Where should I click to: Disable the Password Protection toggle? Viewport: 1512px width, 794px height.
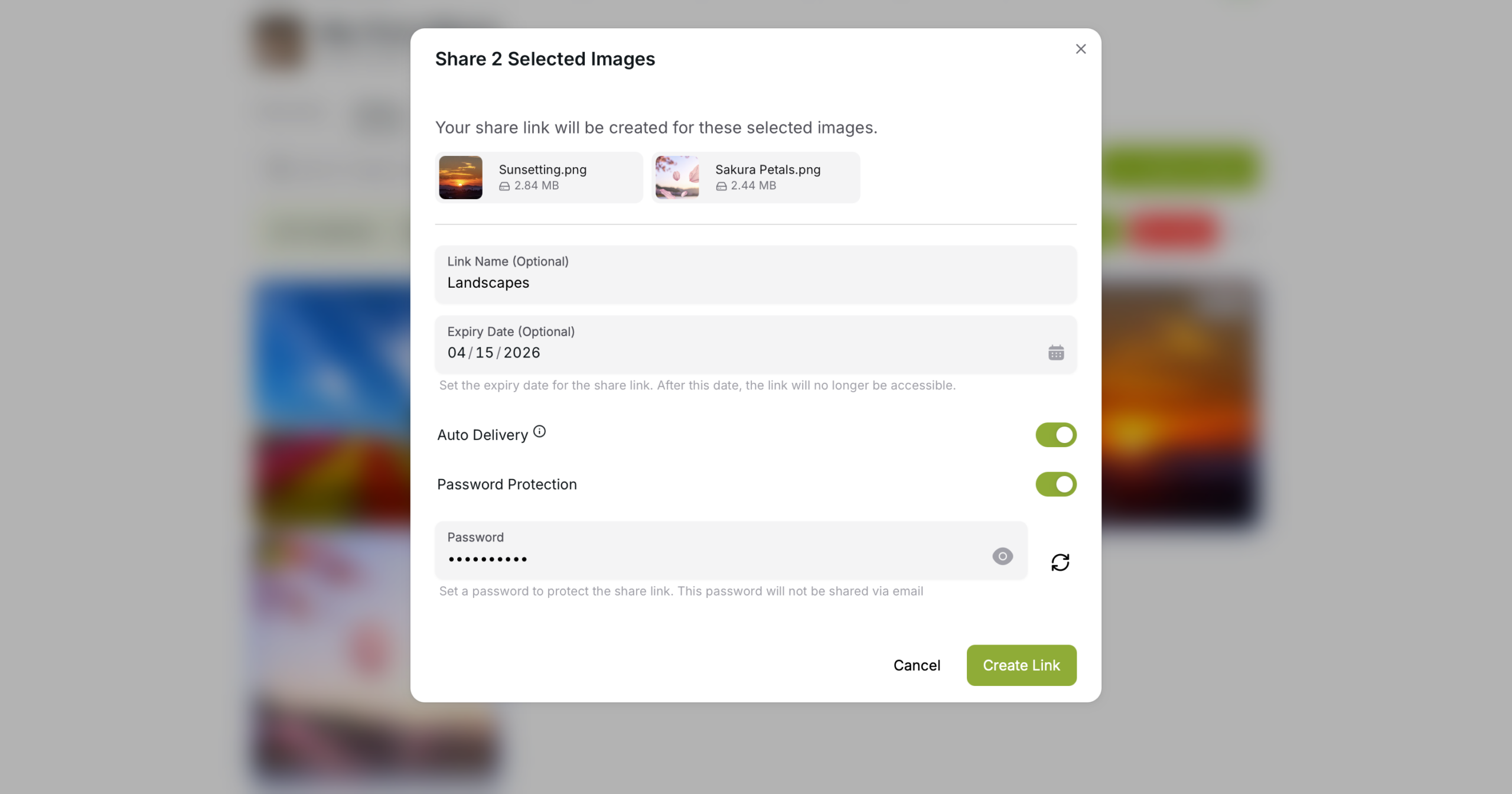coord(1056,484)
